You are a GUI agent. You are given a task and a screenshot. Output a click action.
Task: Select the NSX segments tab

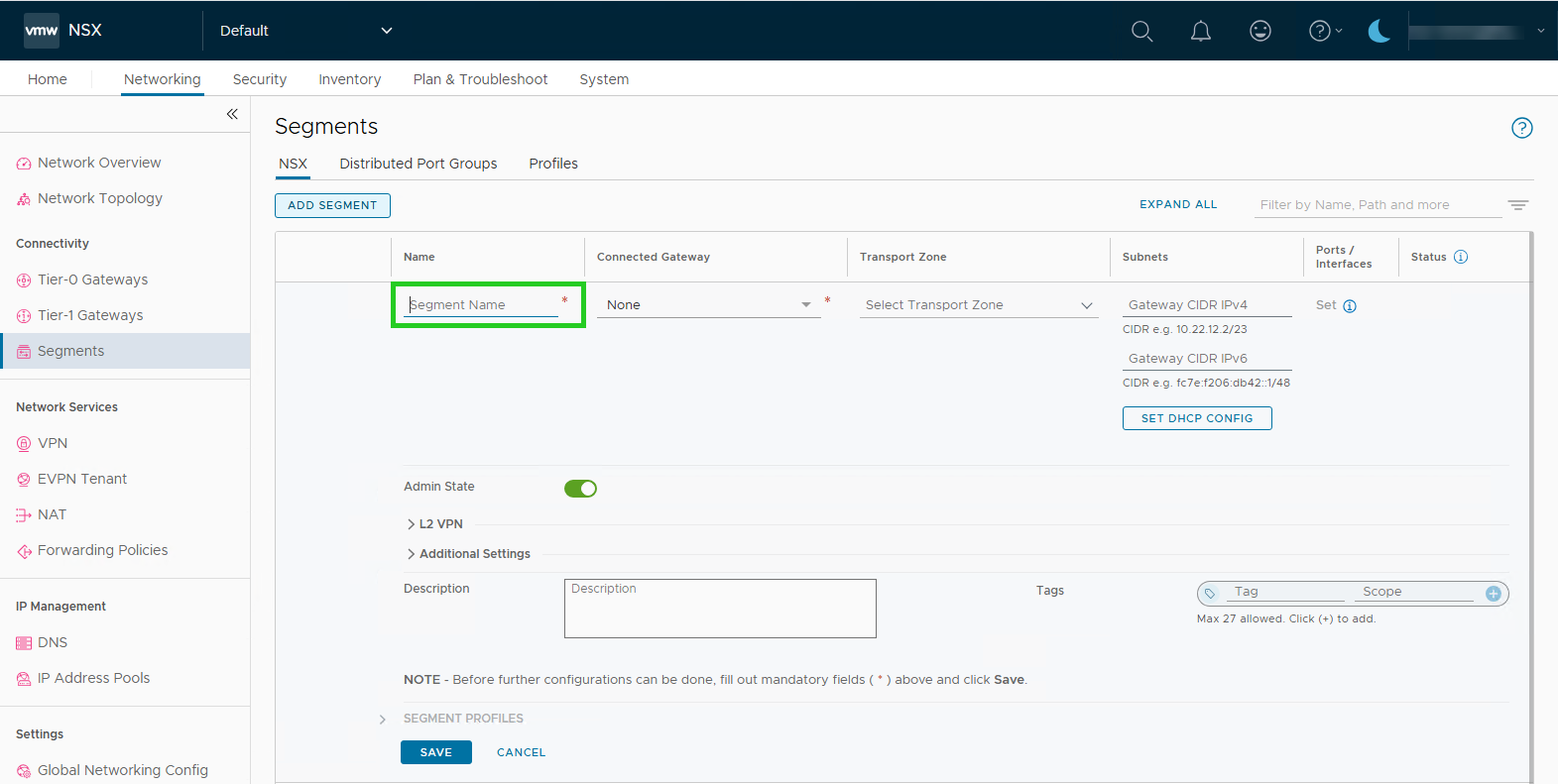tap(293, 164)
